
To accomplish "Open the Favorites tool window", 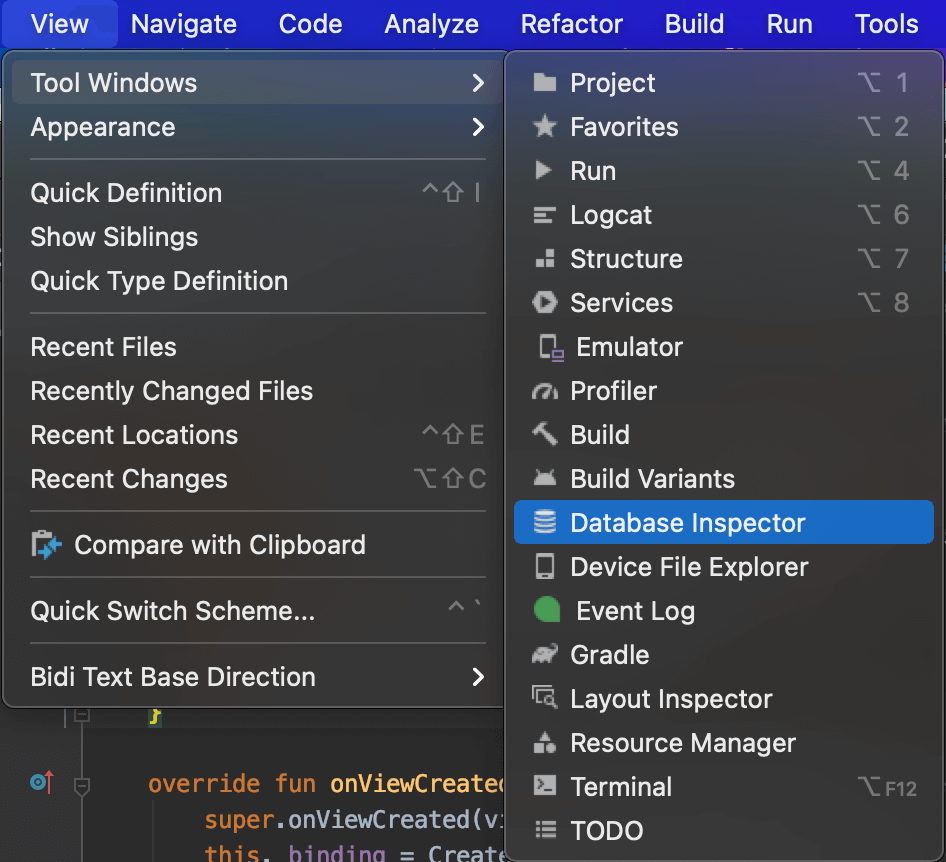I will coord(724,127).
